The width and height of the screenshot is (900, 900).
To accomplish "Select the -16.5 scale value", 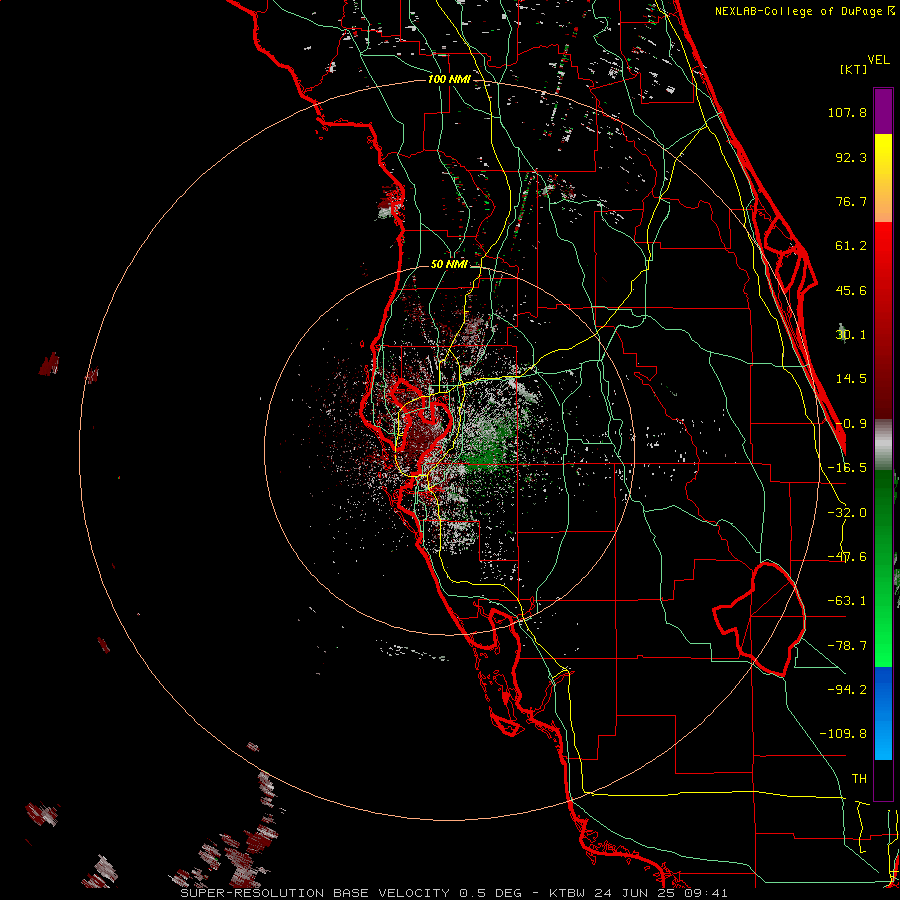I will 847,468.
